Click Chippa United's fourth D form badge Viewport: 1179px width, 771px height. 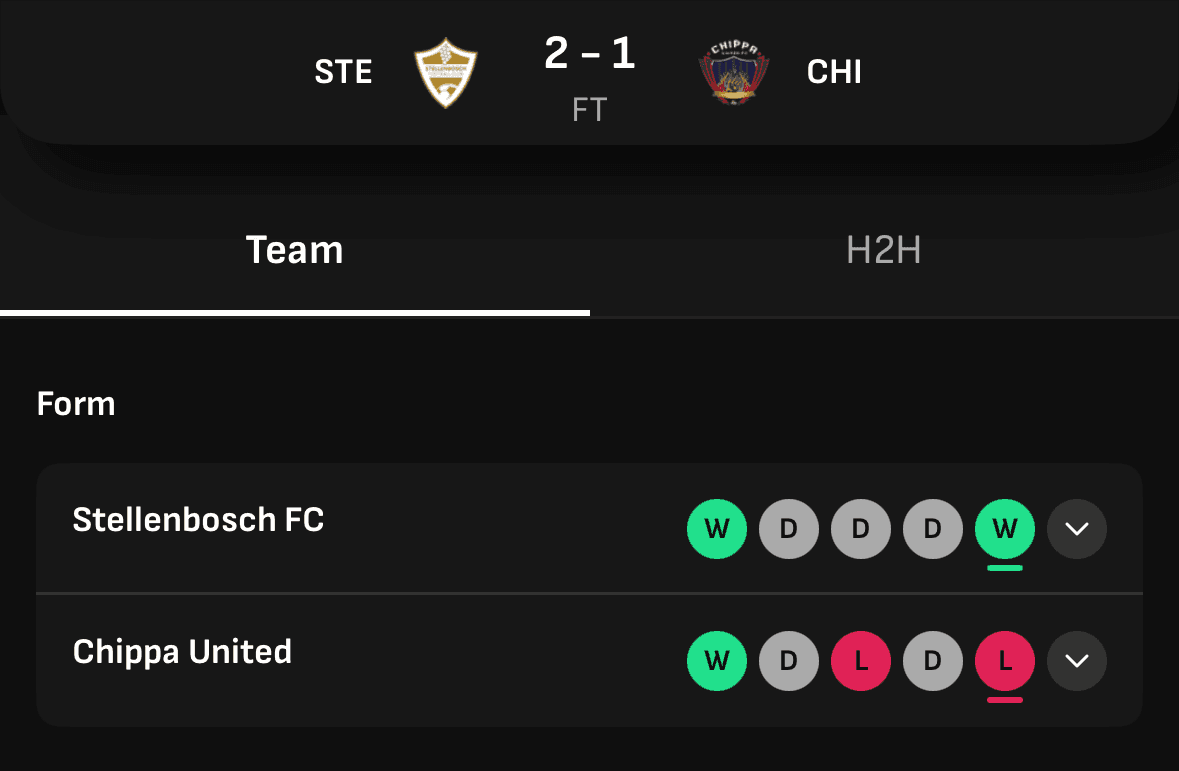pyautogui.click(x=933, y=661)
